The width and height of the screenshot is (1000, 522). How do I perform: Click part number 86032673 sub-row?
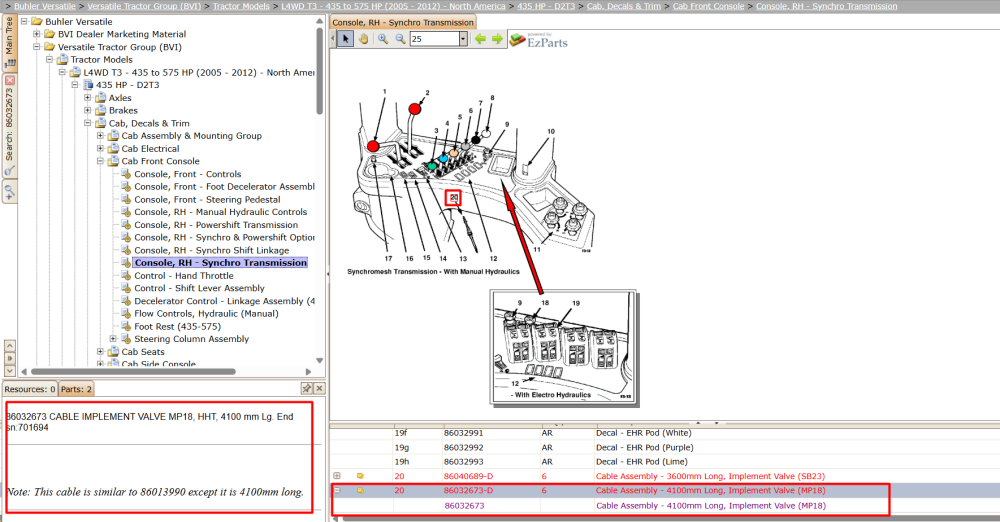464,505
